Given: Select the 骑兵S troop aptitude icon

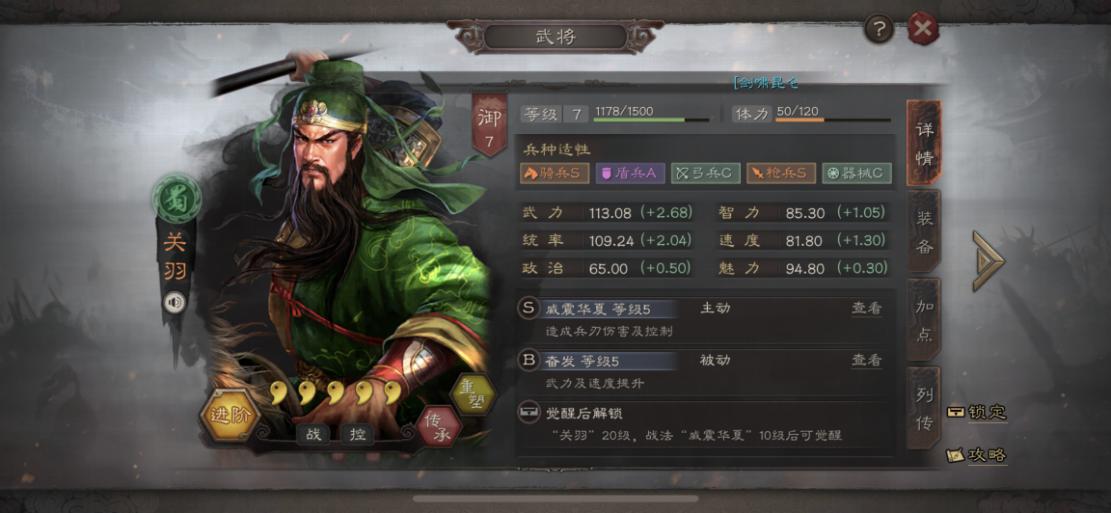Looking at the screenshot, I should pyautogui.click(x=554, y=174).
